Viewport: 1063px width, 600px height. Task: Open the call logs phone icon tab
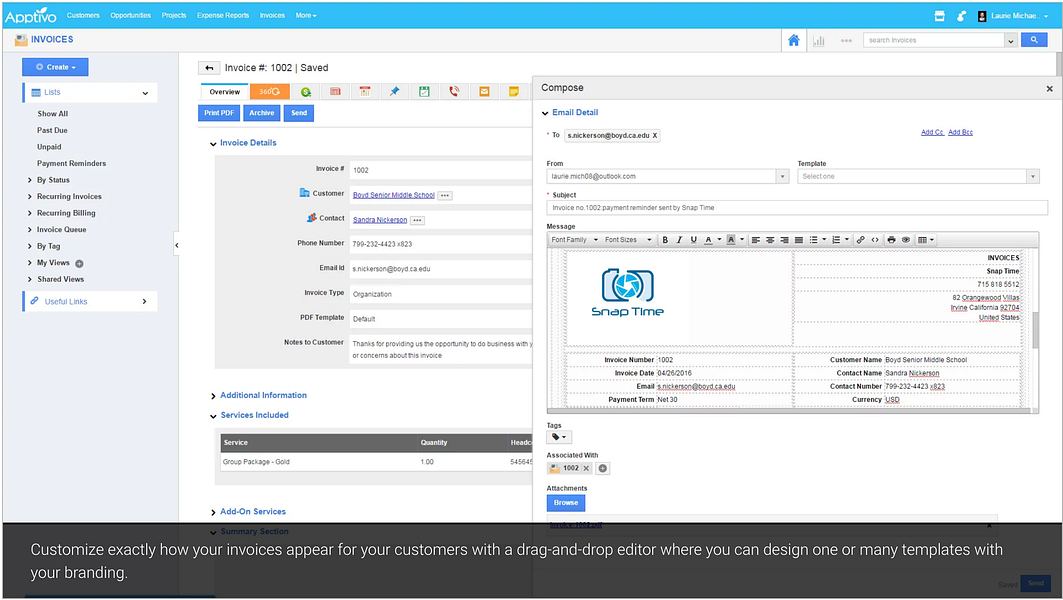click(x=454, y=92)
